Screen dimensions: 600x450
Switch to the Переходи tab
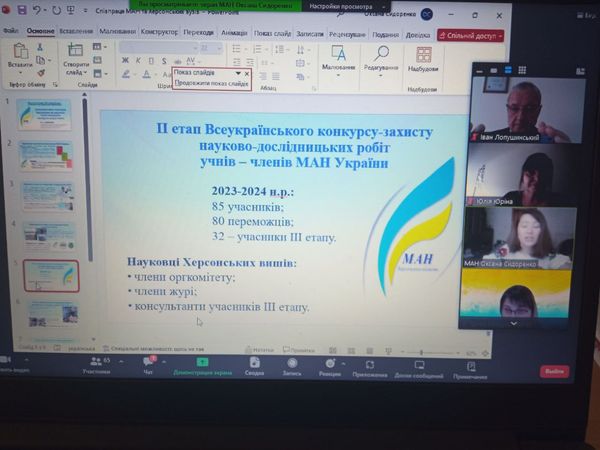[x=198, y=32]
